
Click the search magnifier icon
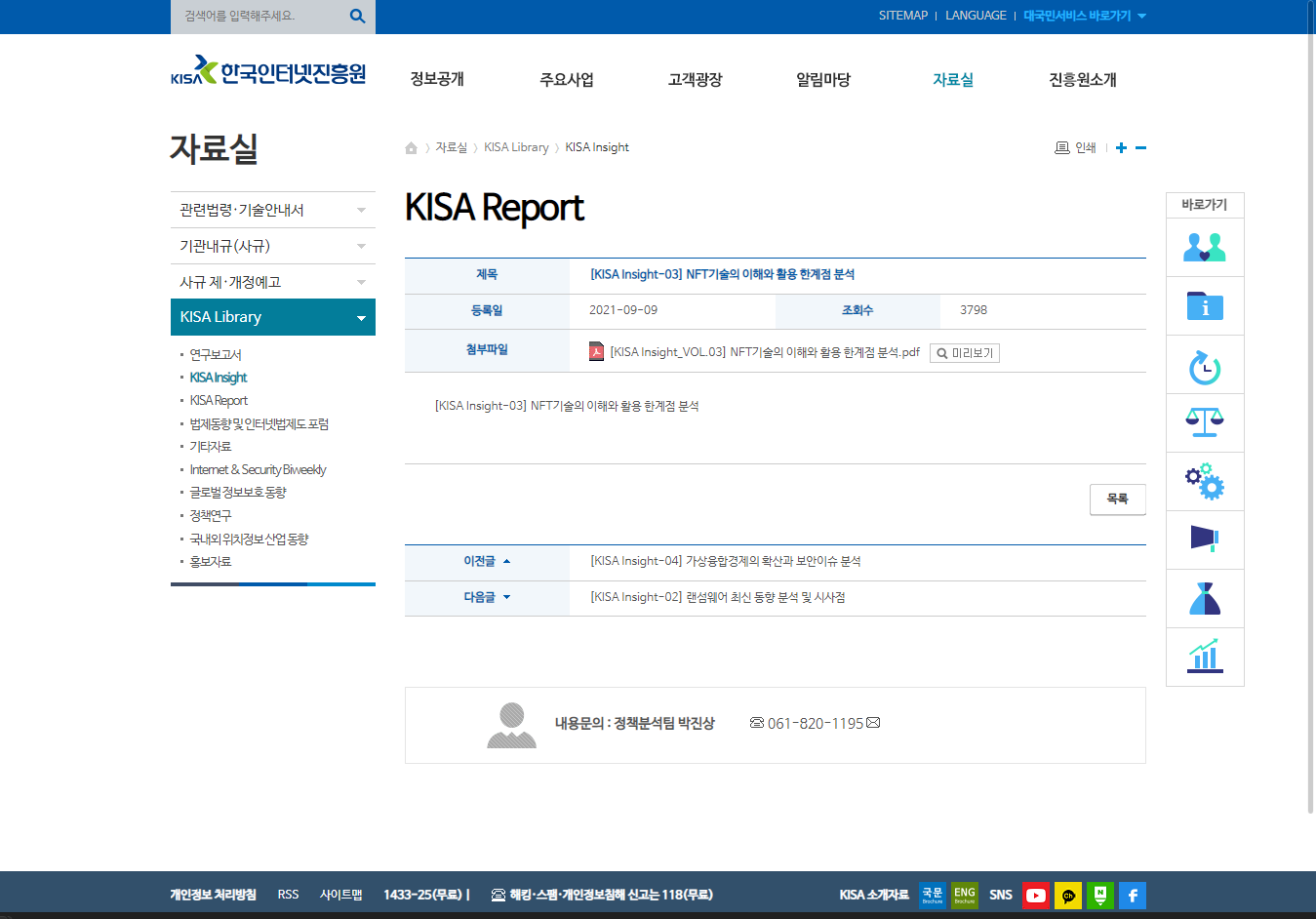[x=357, y=16]
